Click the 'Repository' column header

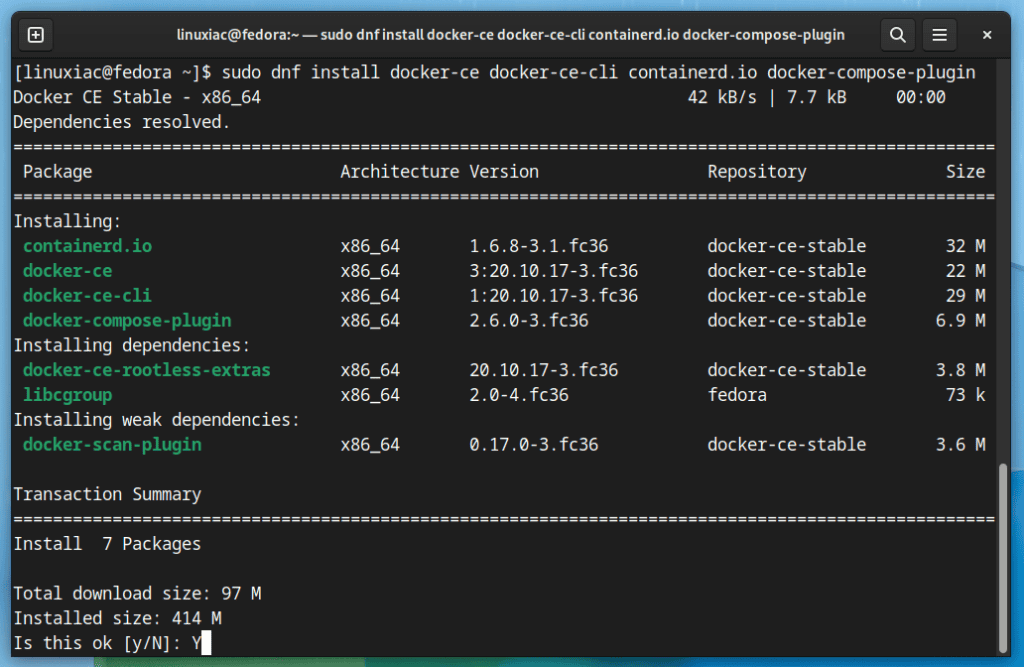coord(757,172)
